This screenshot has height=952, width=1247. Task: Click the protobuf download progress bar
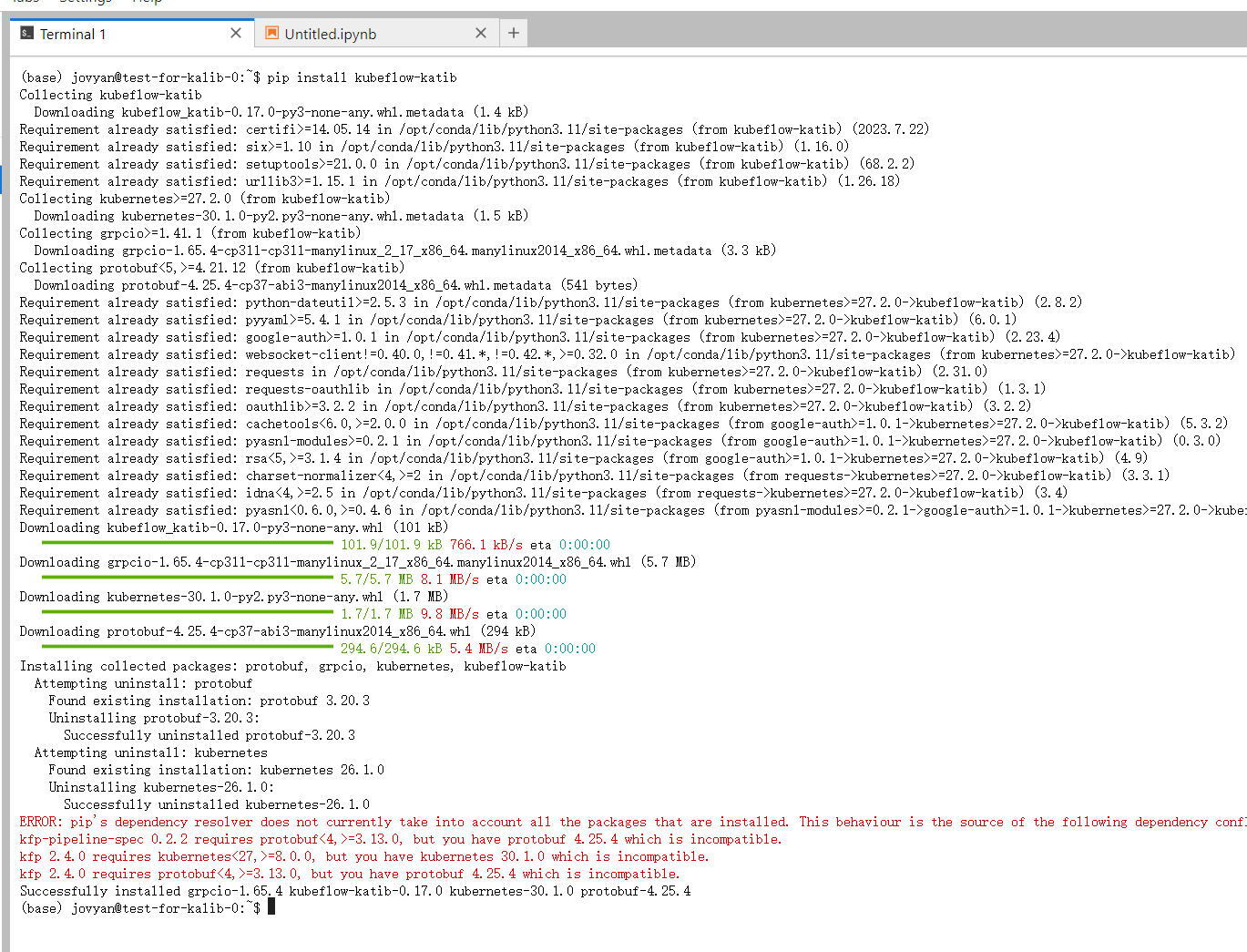tap(187, 647)
